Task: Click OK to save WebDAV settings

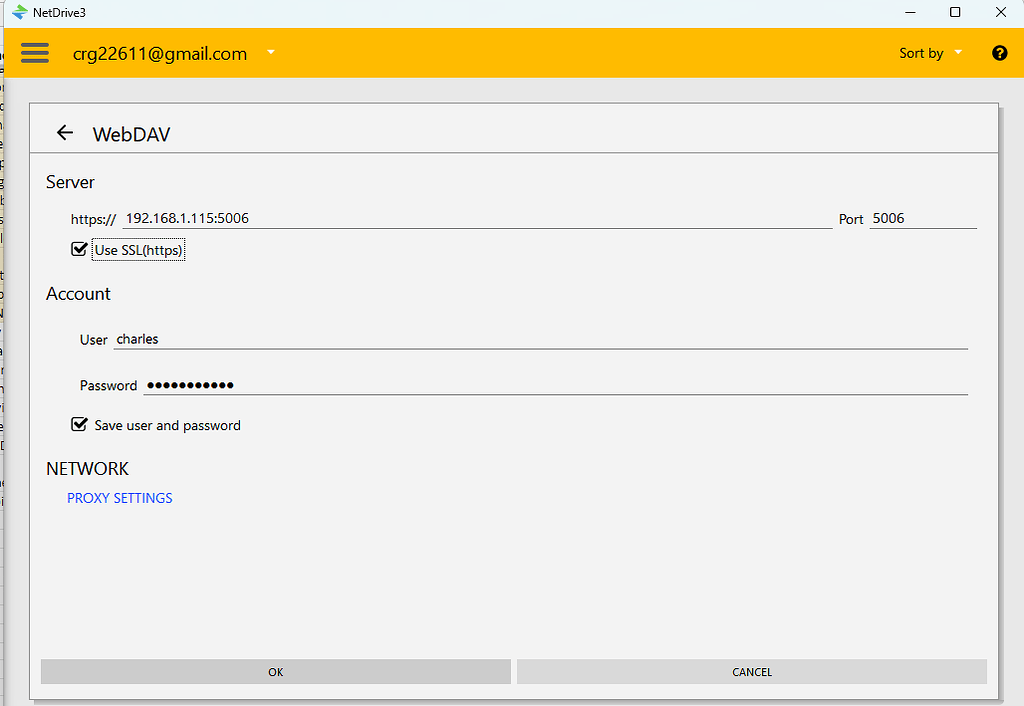Action: [x=275, y=671]
